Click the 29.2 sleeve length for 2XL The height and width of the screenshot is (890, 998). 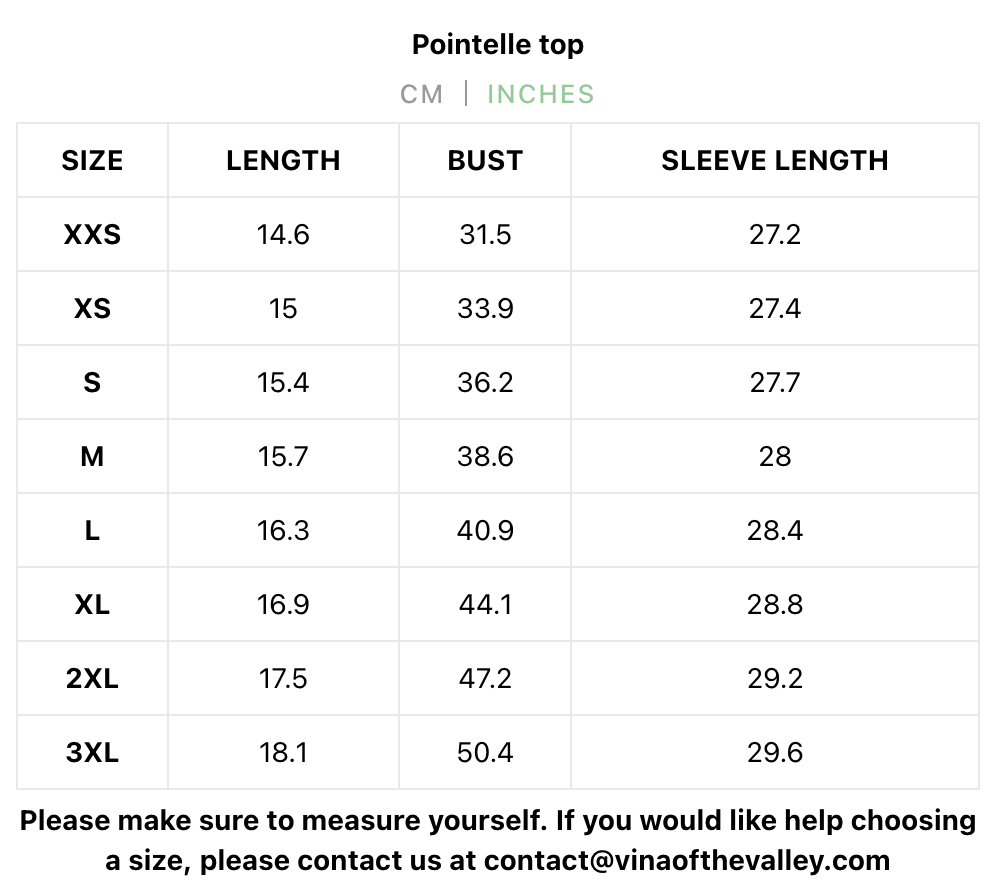pyautogui.click(x=774, y=678)
